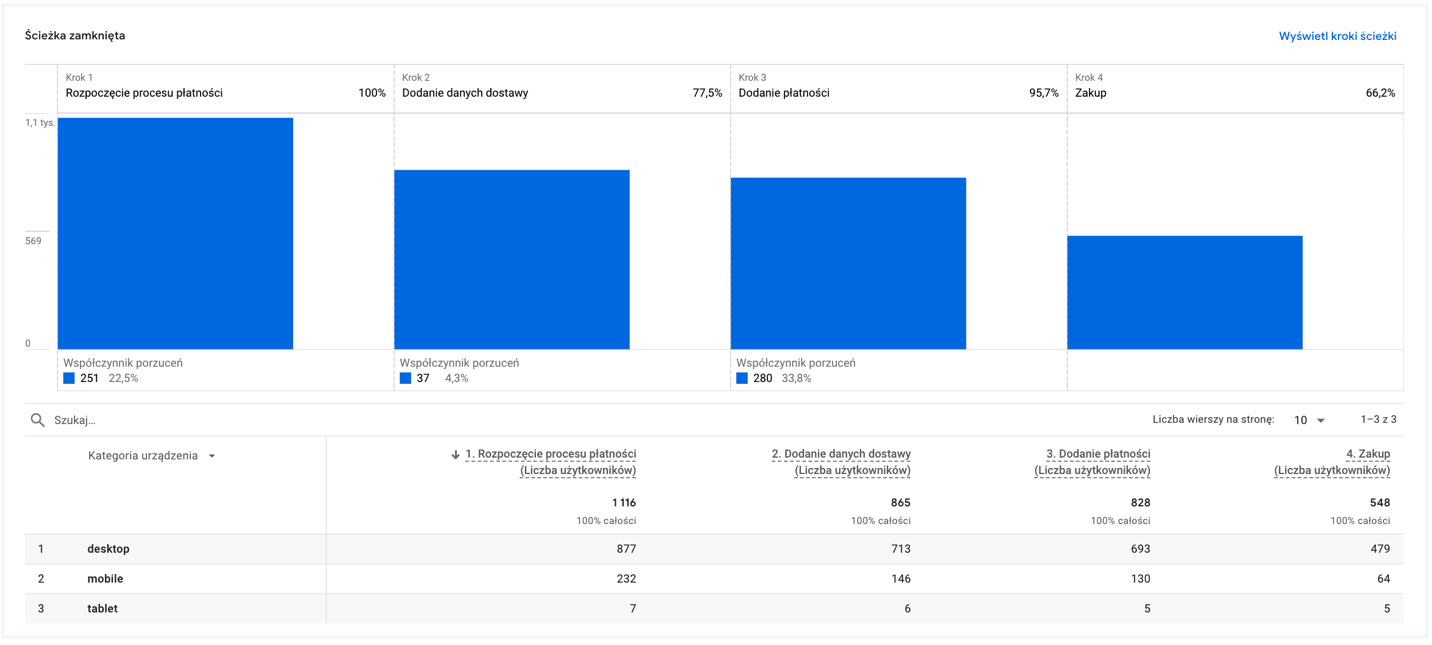1432x645 pixels.
Task: Open Wyświetl kroki ścieżki link
Action: 1337,36
